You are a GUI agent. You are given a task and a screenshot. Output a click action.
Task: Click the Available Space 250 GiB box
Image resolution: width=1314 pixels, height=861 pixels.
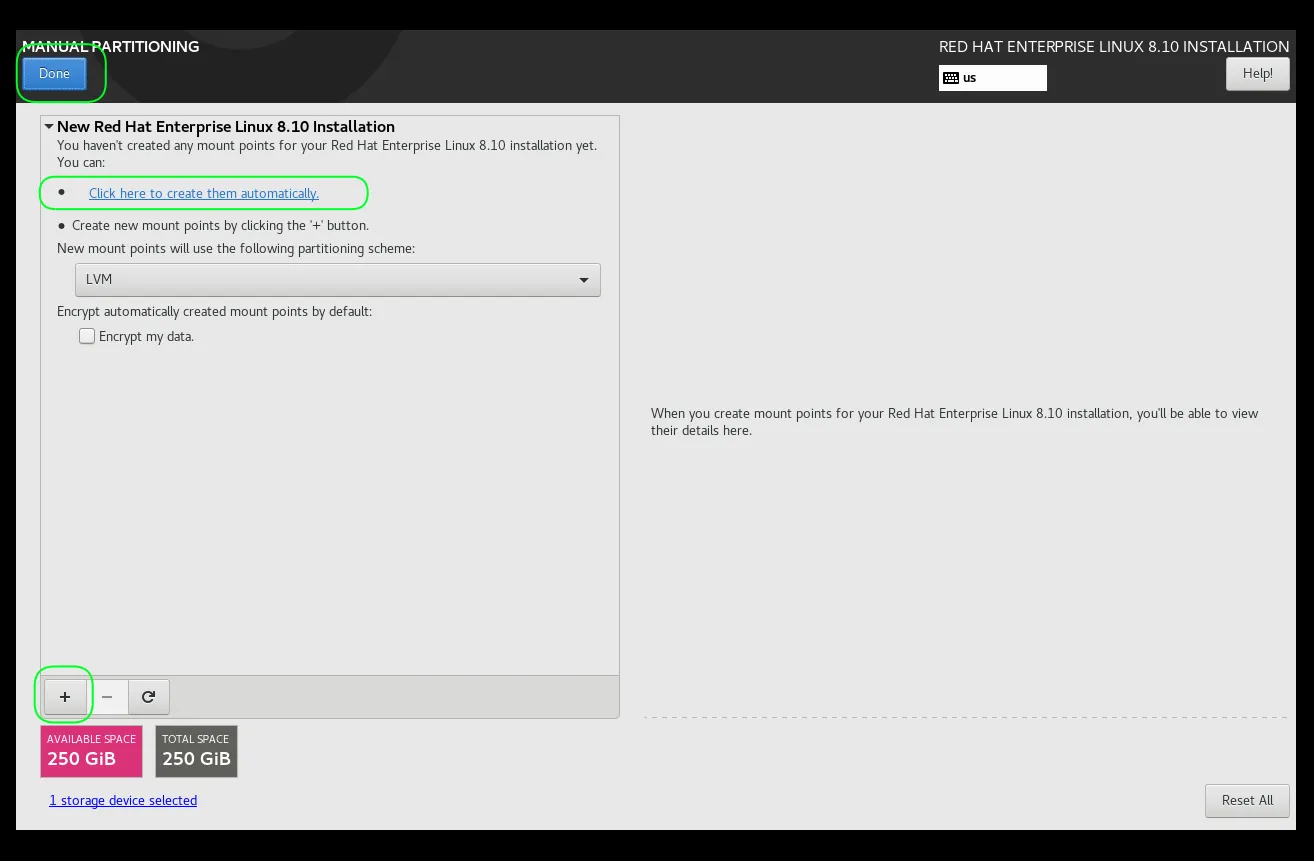coord(91,751)
